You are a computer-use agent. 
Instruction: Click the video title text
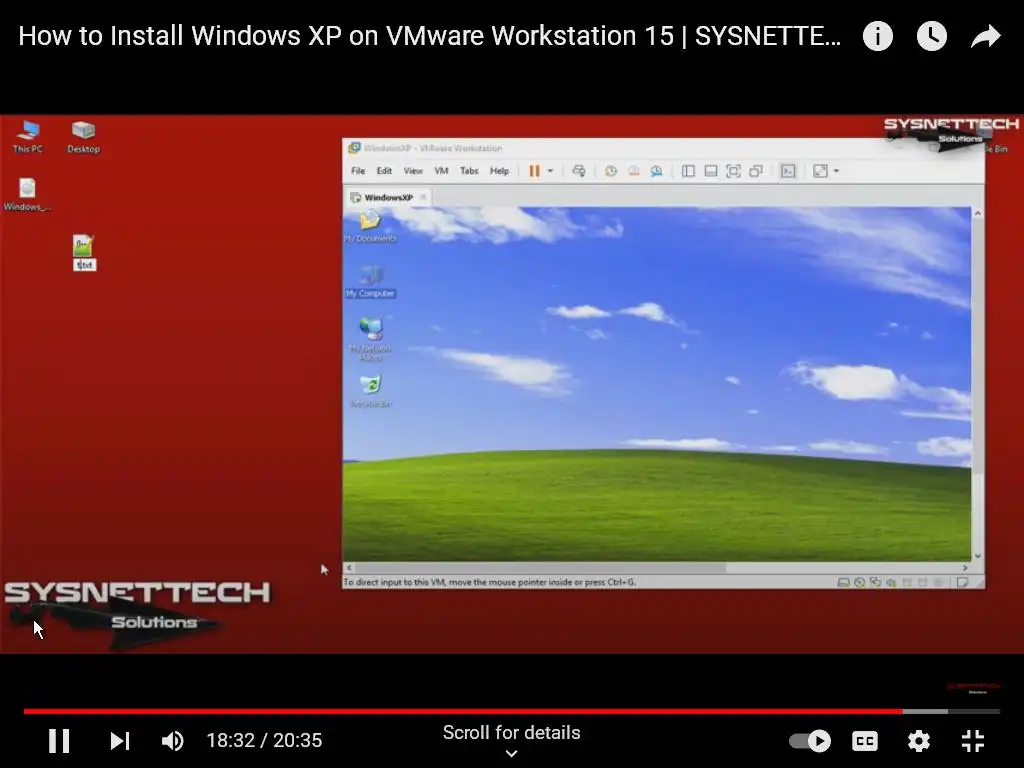tap(430, 36)
